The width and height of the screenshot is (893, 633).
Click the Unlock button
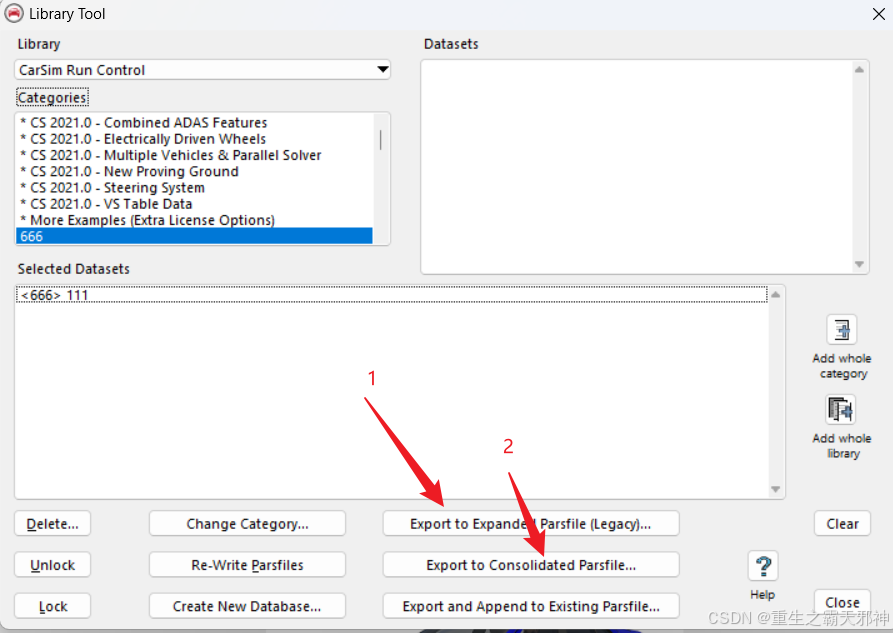click(x=52, y=565)
